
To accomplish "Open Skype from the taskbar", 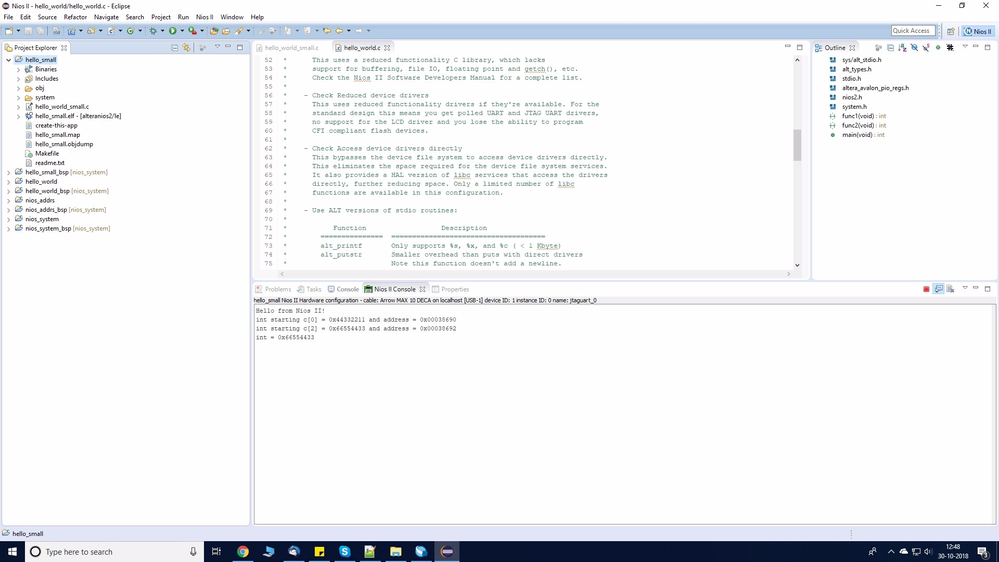I will click(x=345, y=552).
